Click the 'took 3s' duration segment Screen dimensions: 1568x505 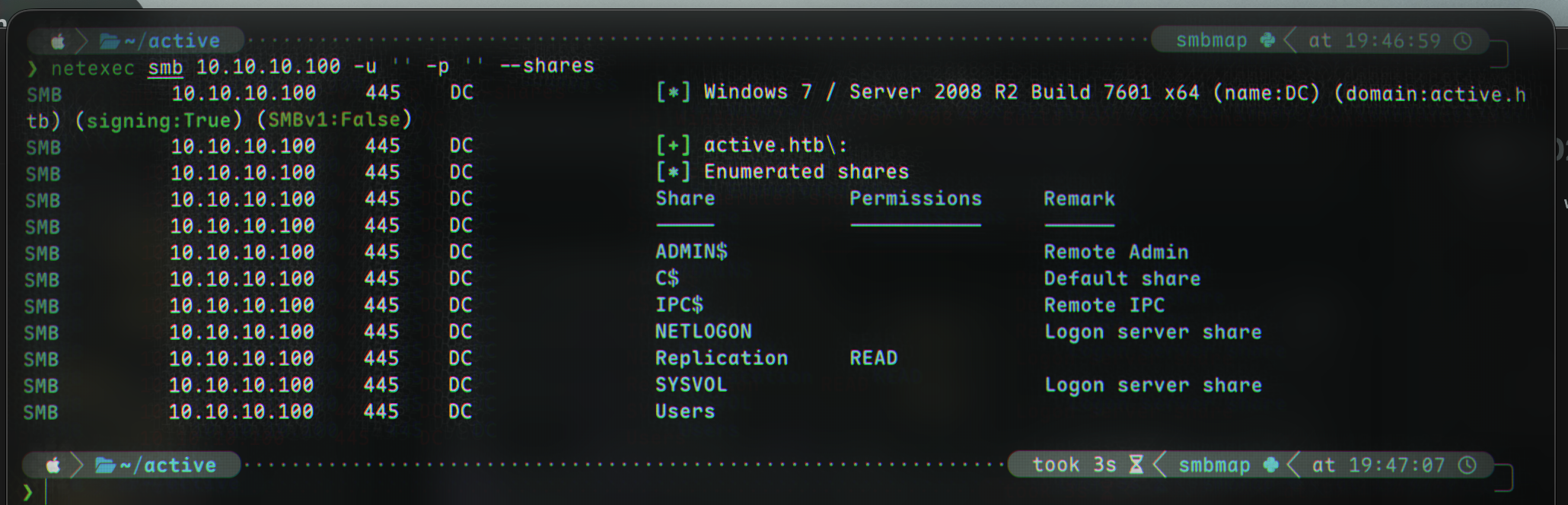[1073, 465]
